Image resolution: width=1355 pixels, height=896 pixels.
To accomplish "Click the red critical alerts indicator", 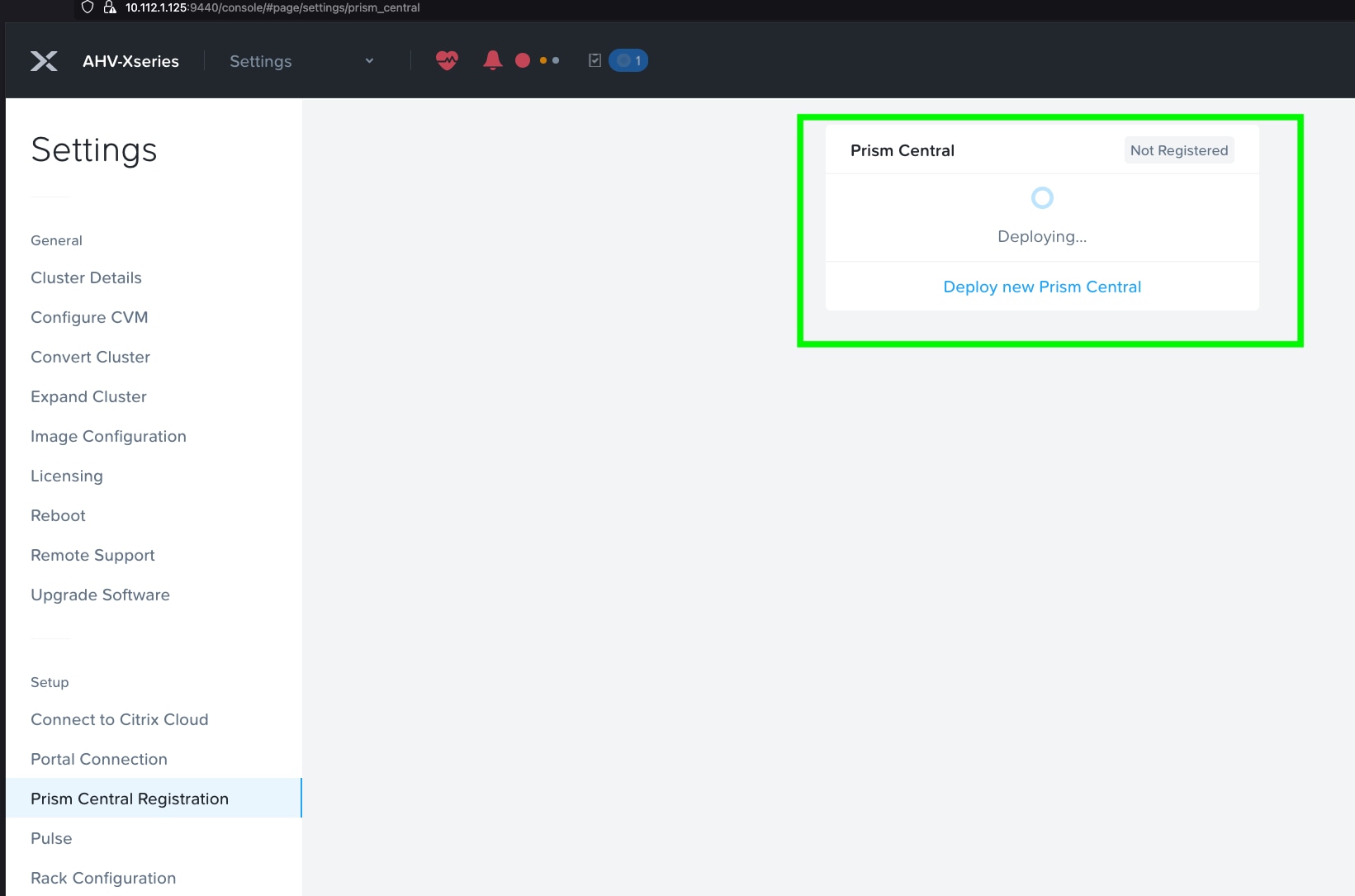I will (x=521, y=59).
